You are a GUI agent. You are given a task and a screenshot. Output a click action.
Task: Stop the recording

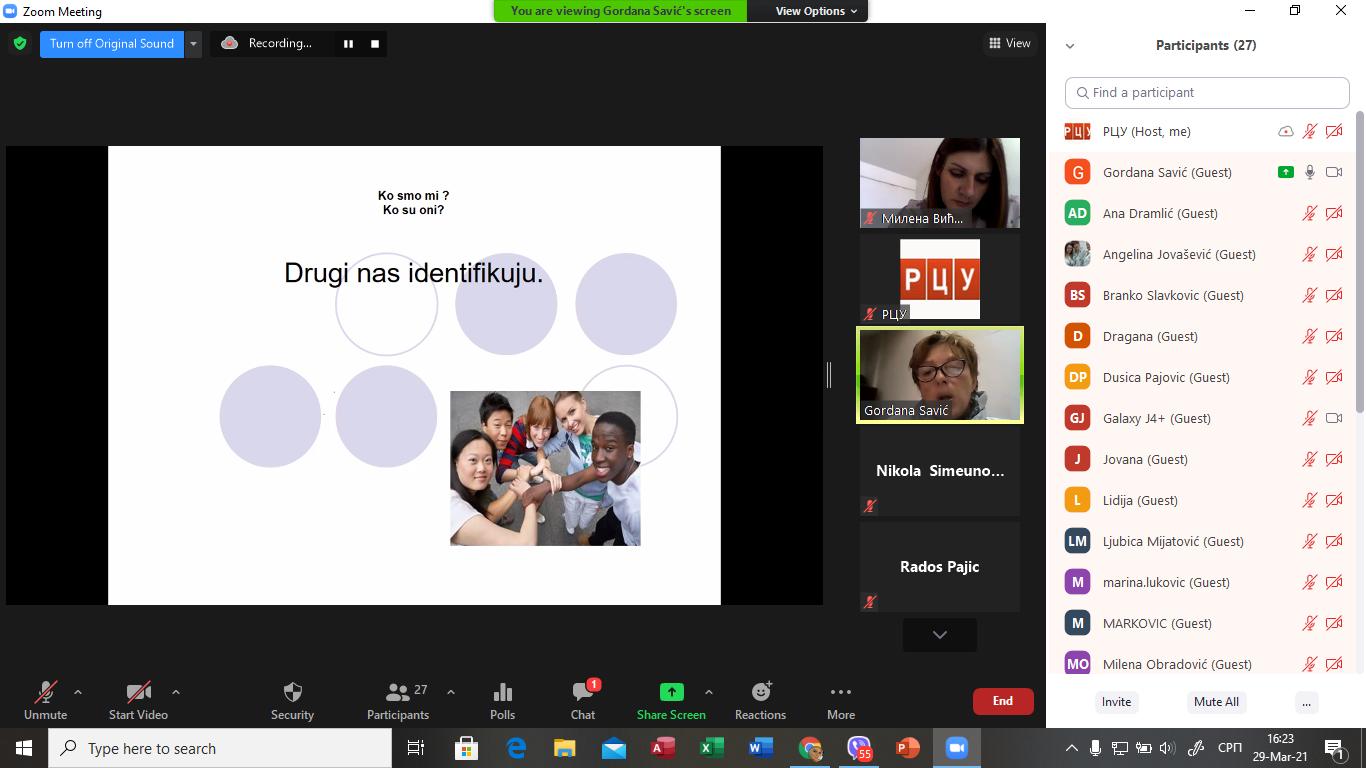coord(375,44)
